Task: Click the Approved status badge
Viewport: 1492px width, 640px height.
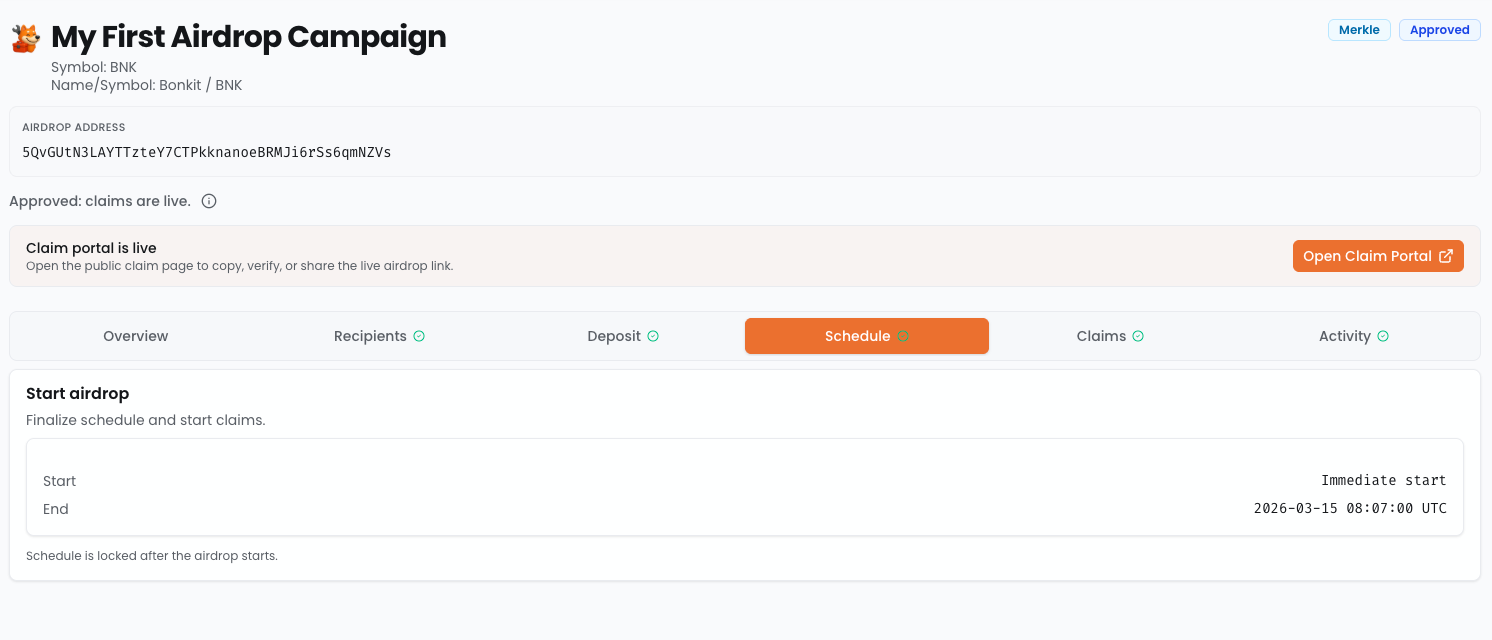Action: pyautogui.click(x=1439, y=30)
